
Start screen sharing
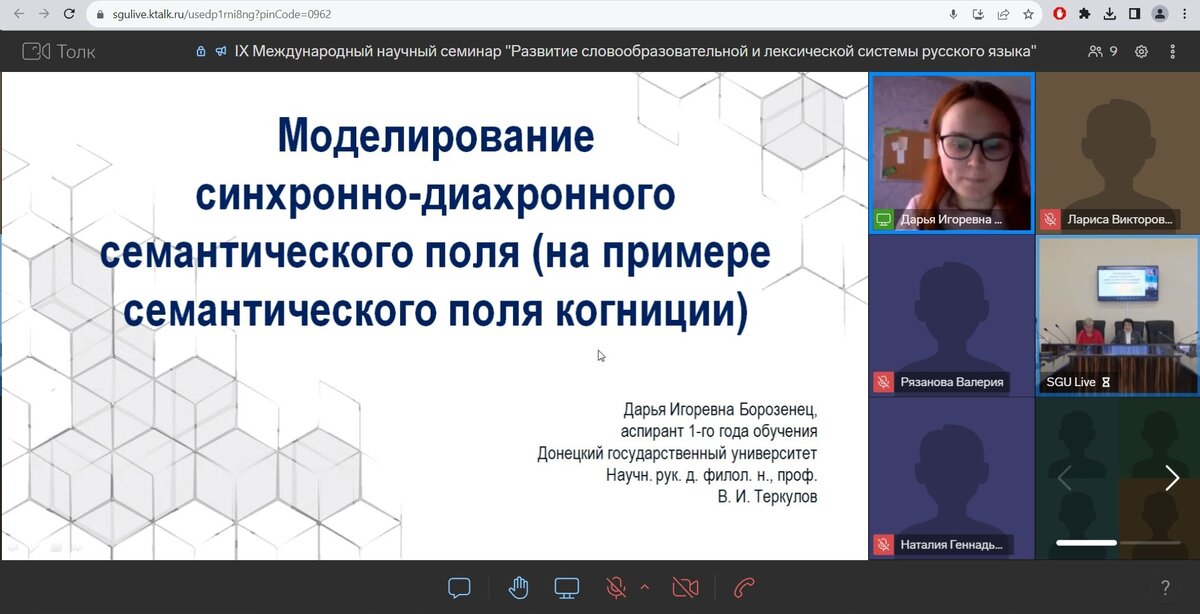[x=567, y=589]
